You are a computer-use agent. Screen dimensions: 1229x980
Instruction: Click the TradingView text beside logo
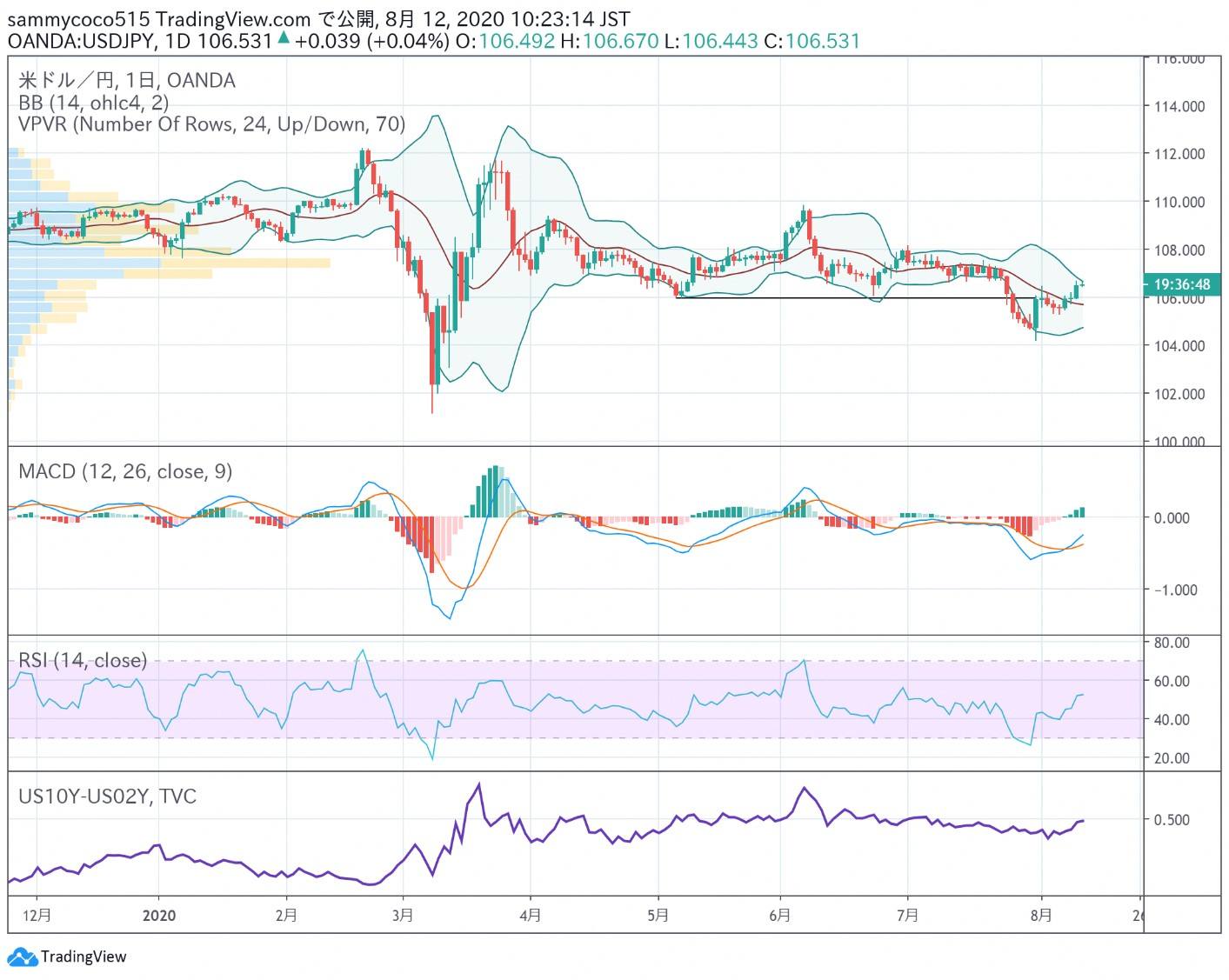click(83, 957)
